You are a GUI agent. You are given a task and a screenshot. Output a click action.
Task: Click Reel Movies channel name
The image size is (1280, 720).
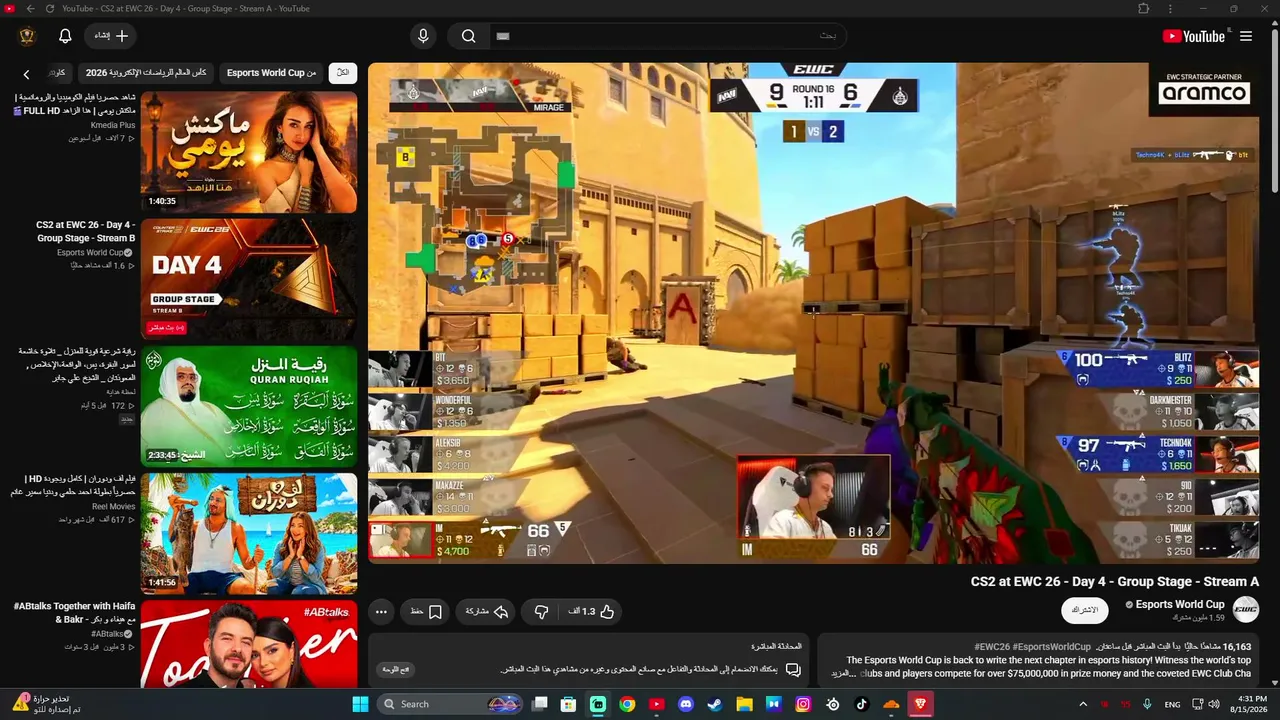pyautogui.click(x=113, y=507)
